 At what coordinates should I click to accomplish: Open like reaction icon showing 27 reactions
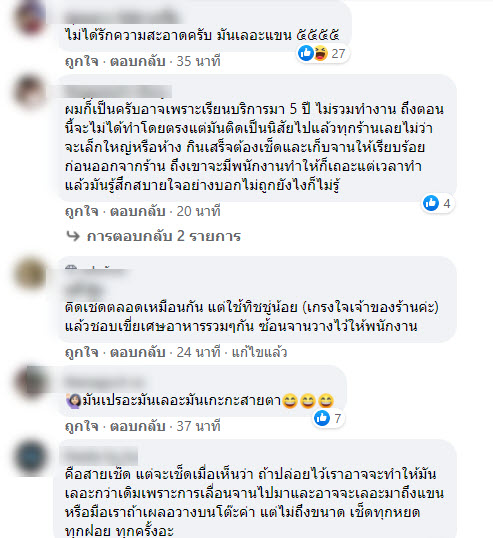pos(305,53)
